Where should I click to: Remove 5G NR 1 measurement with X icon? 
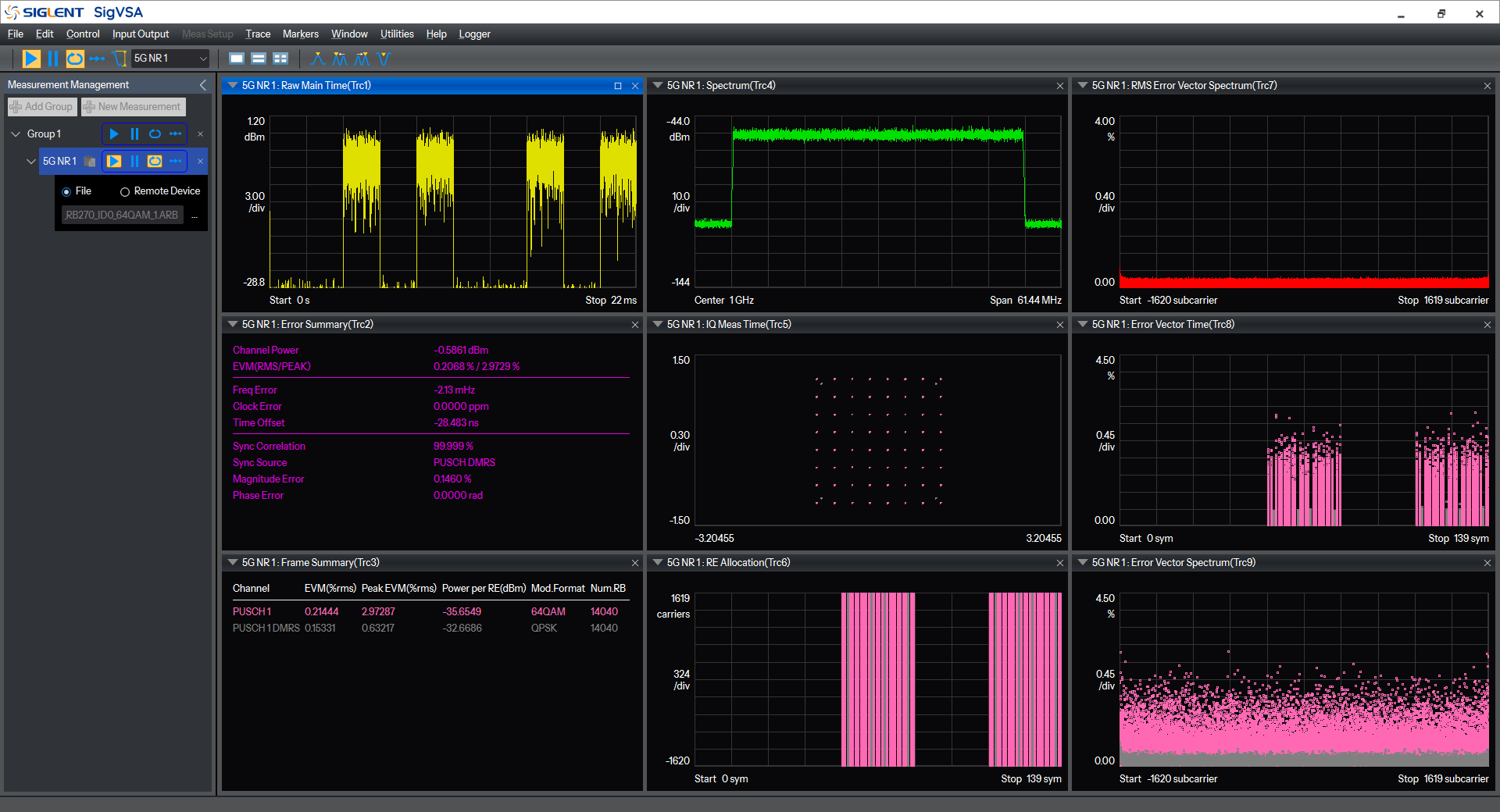coord(200,162)
